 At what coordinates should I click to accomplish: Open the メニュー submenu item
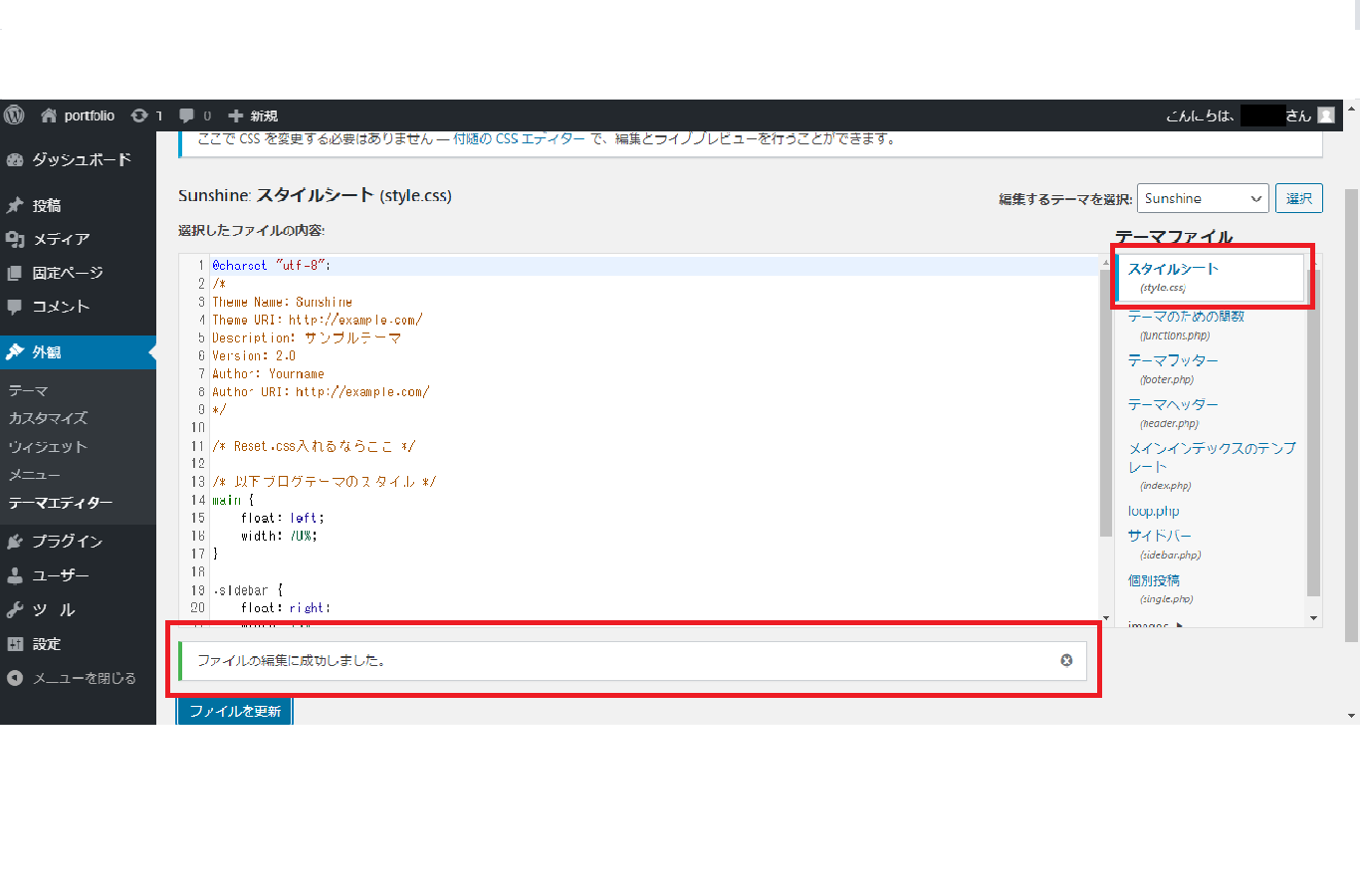[x=35, y=475]
